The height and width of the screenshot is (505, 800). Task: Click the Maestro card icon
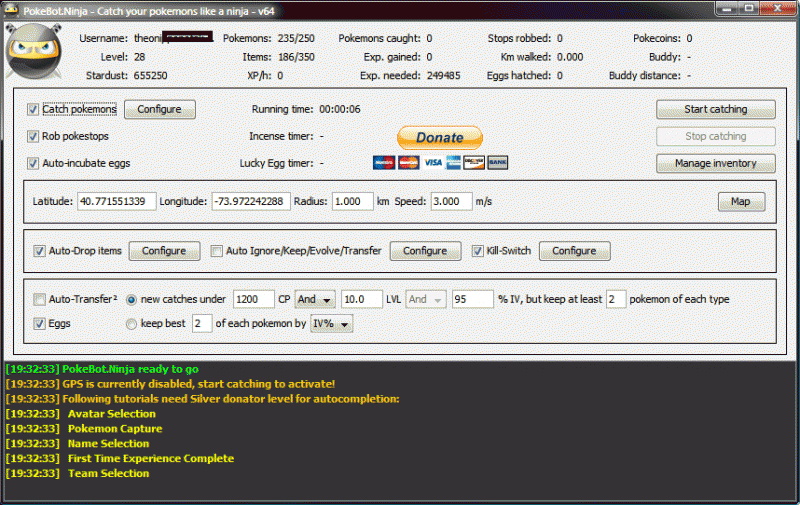point(384,163)
